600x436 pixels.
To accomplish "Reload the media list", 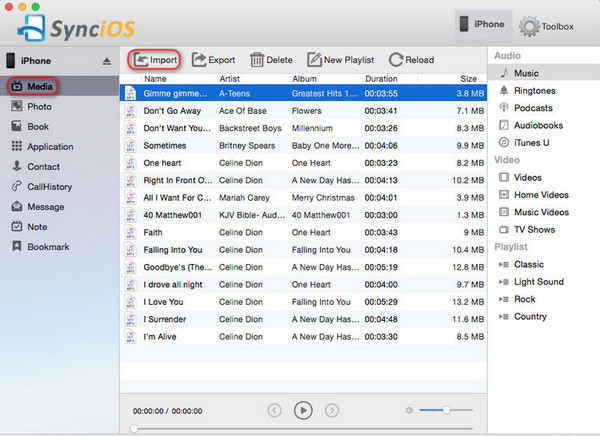I will pos(411,60).
